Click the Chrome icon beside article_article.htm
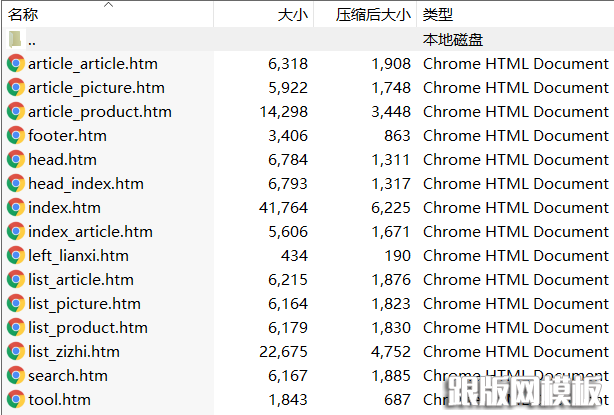Viewport: 614px width, 415px height. 15,64
